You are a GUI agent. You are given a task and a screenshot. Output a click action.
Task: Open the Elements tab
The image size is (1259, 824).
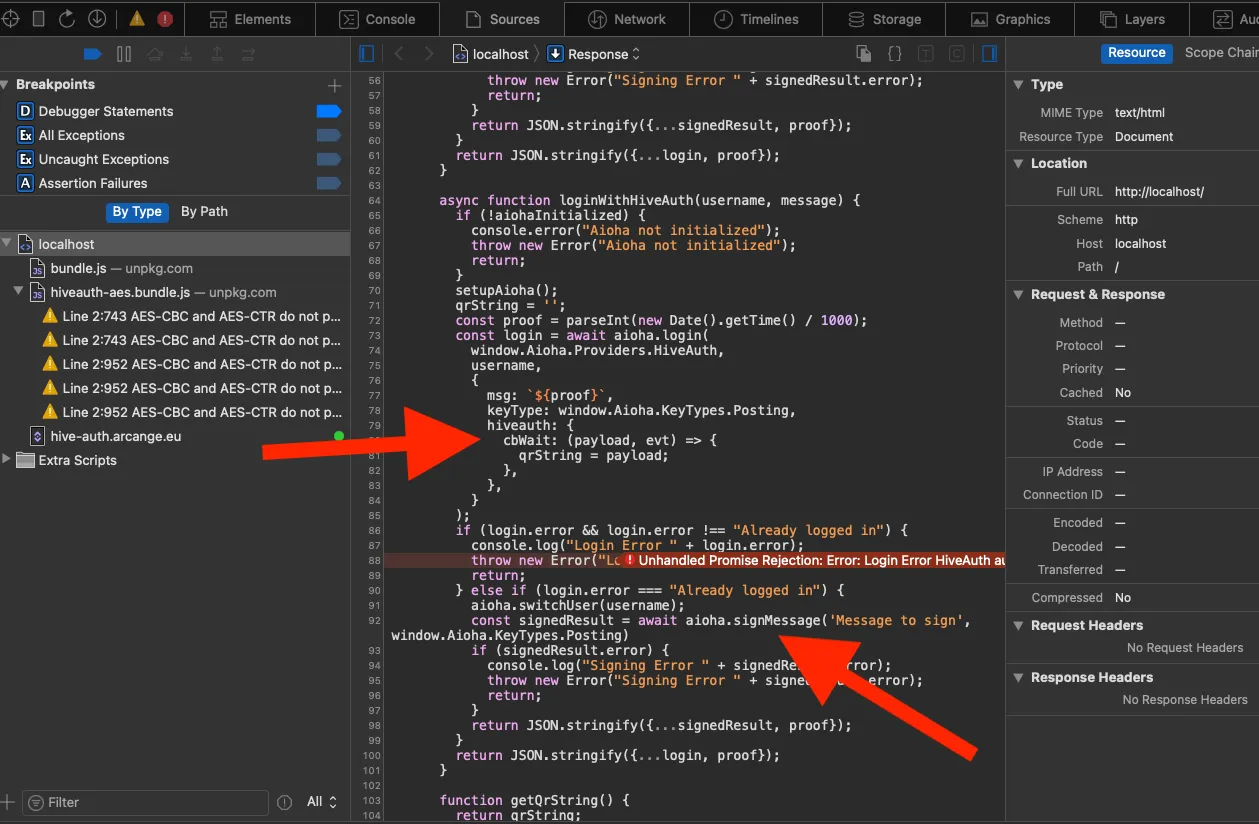coord(251,19)
